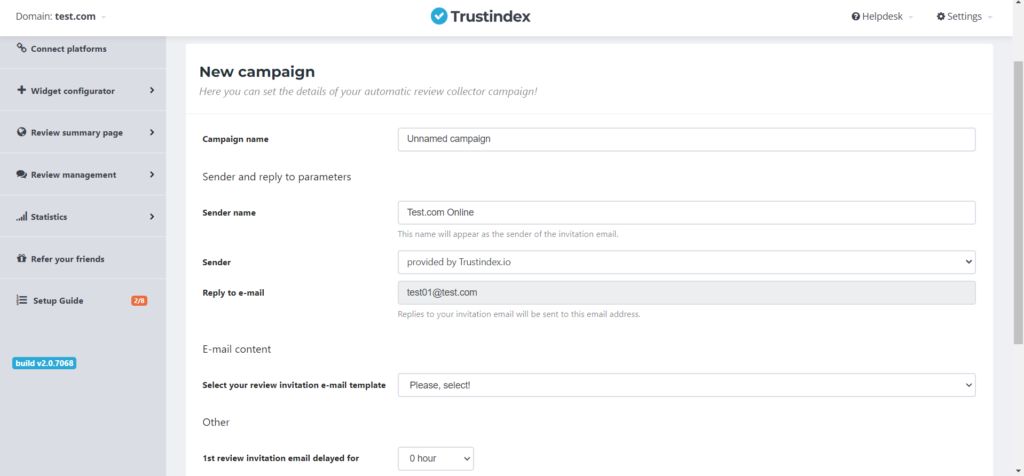This screenshot has width=1024, height=476.
Task: Open the invitation delay hour dropdown
Action: tap(435, 458)
